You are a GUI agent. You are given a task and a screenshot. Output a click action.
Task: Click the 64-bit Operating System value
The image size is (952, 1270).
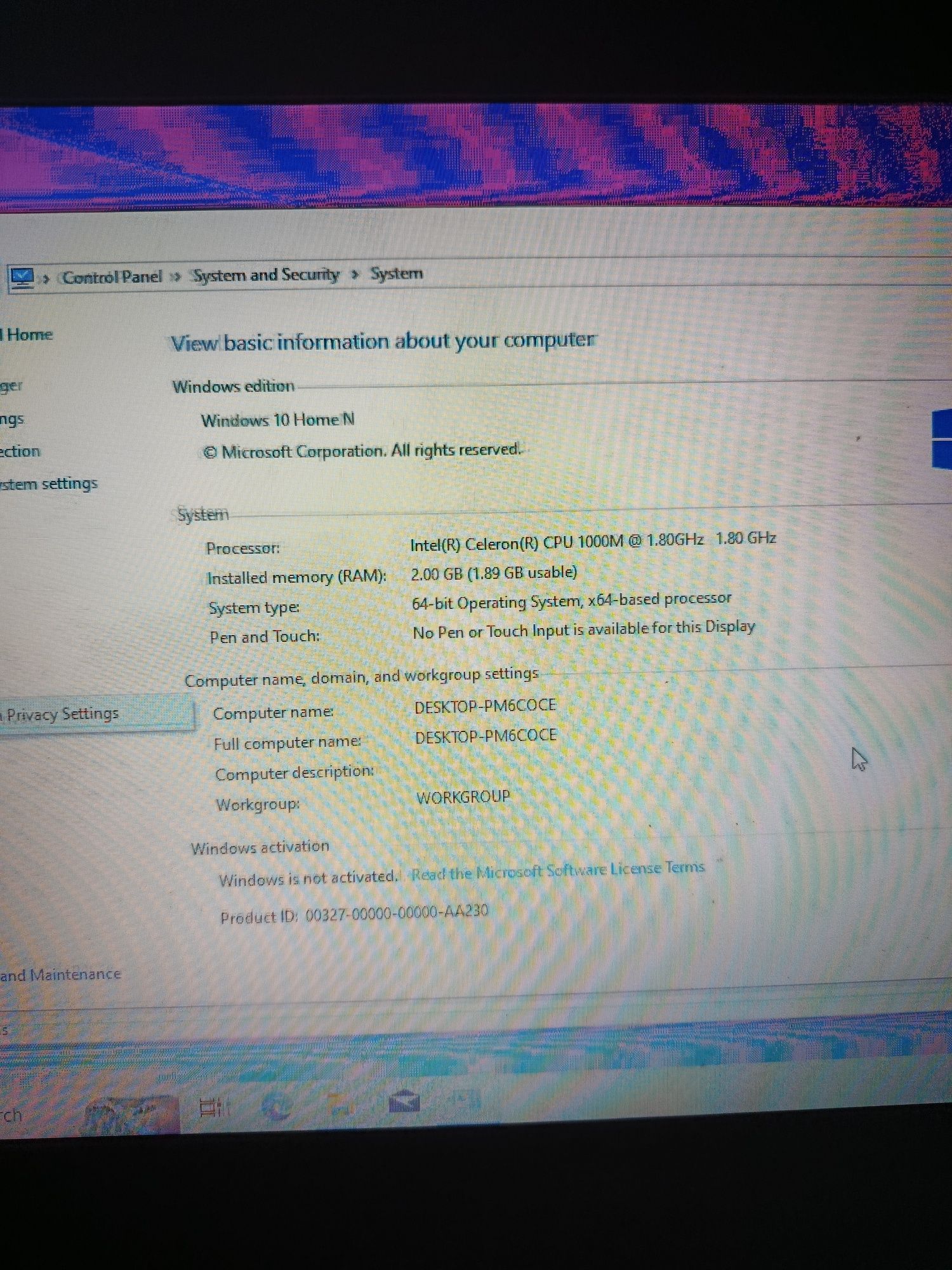571,601
